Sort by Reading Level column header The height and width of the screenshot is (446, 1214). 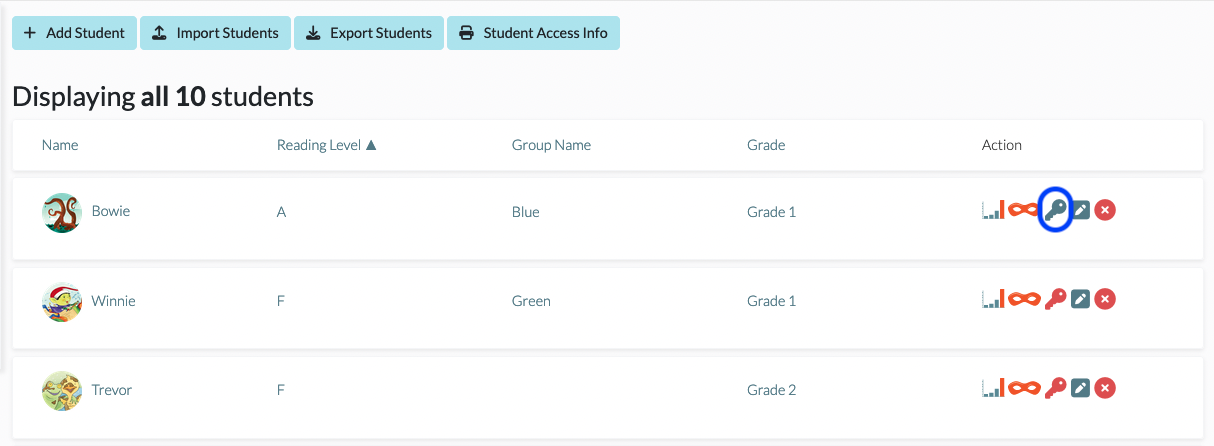[x=327, y=145]
